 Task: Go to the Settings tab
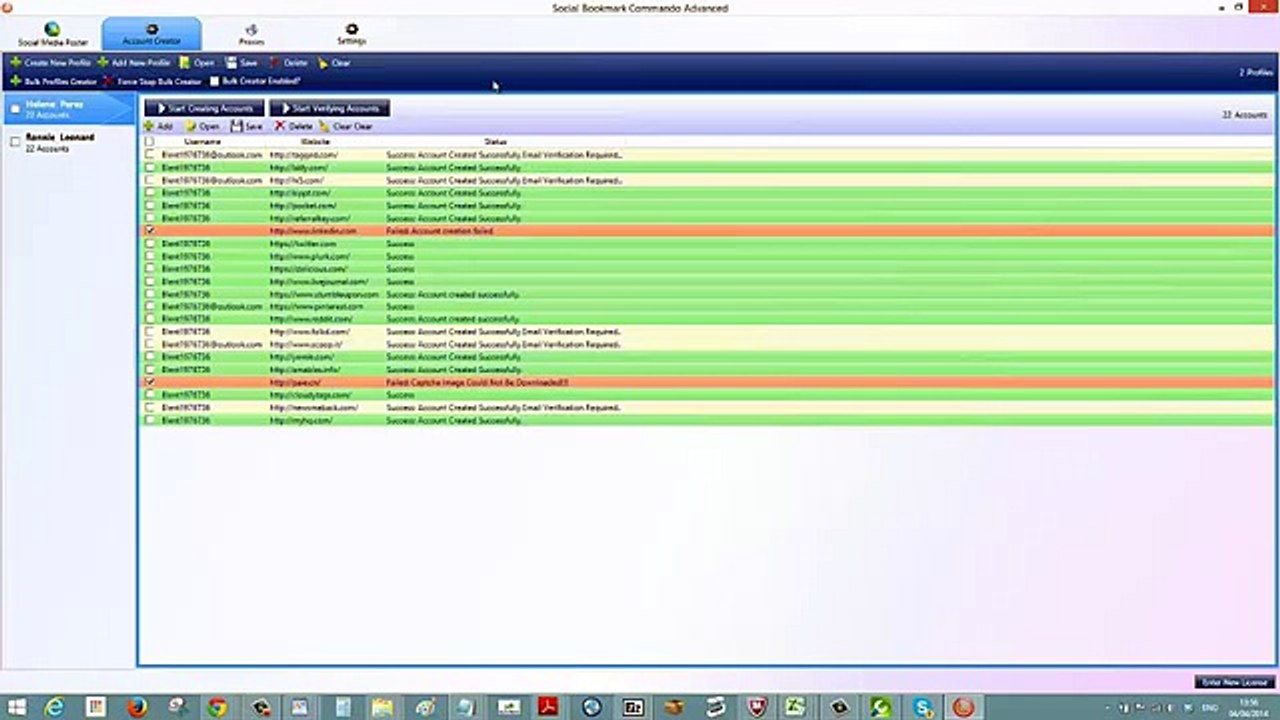pyautogui.click(x=351, y=34)
